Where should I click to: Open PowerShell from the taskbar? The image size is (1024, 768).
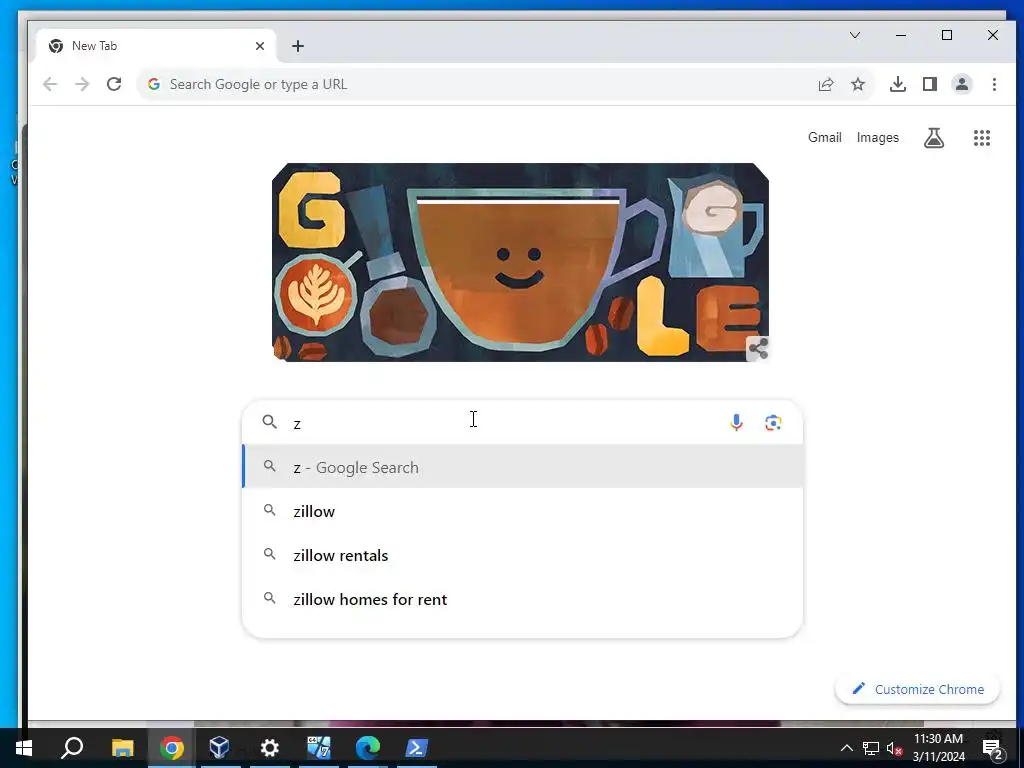416,748
